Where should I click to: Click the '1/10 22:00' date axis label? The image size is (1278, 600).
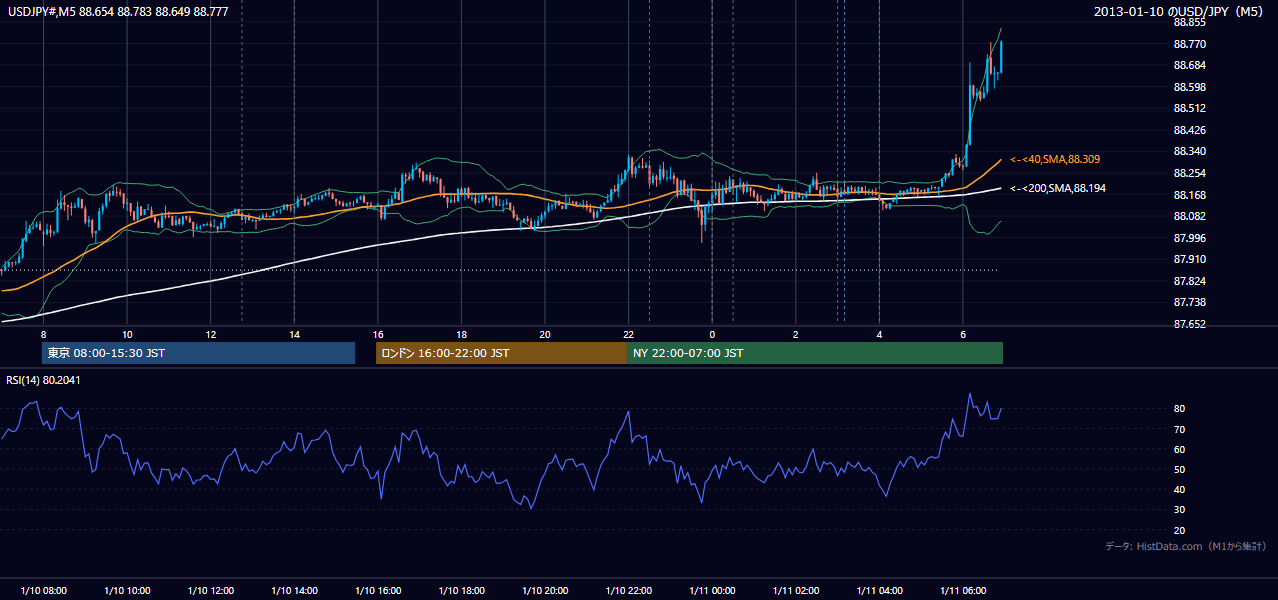(629, 591)
